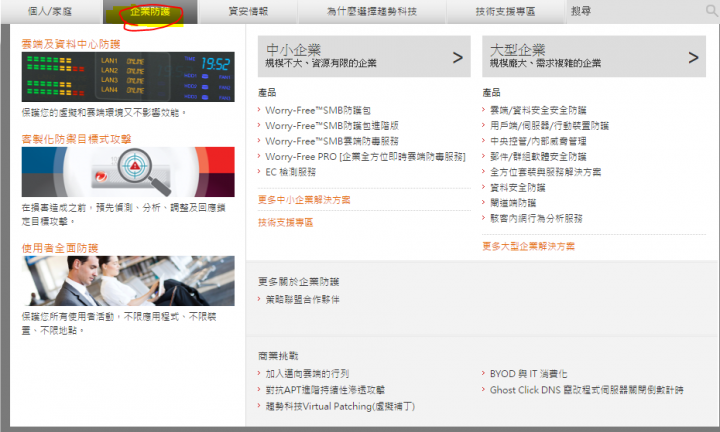Click the 大型企業 banner heading
The width and height of the screenshot is (720, 432).
pos(518,50)
